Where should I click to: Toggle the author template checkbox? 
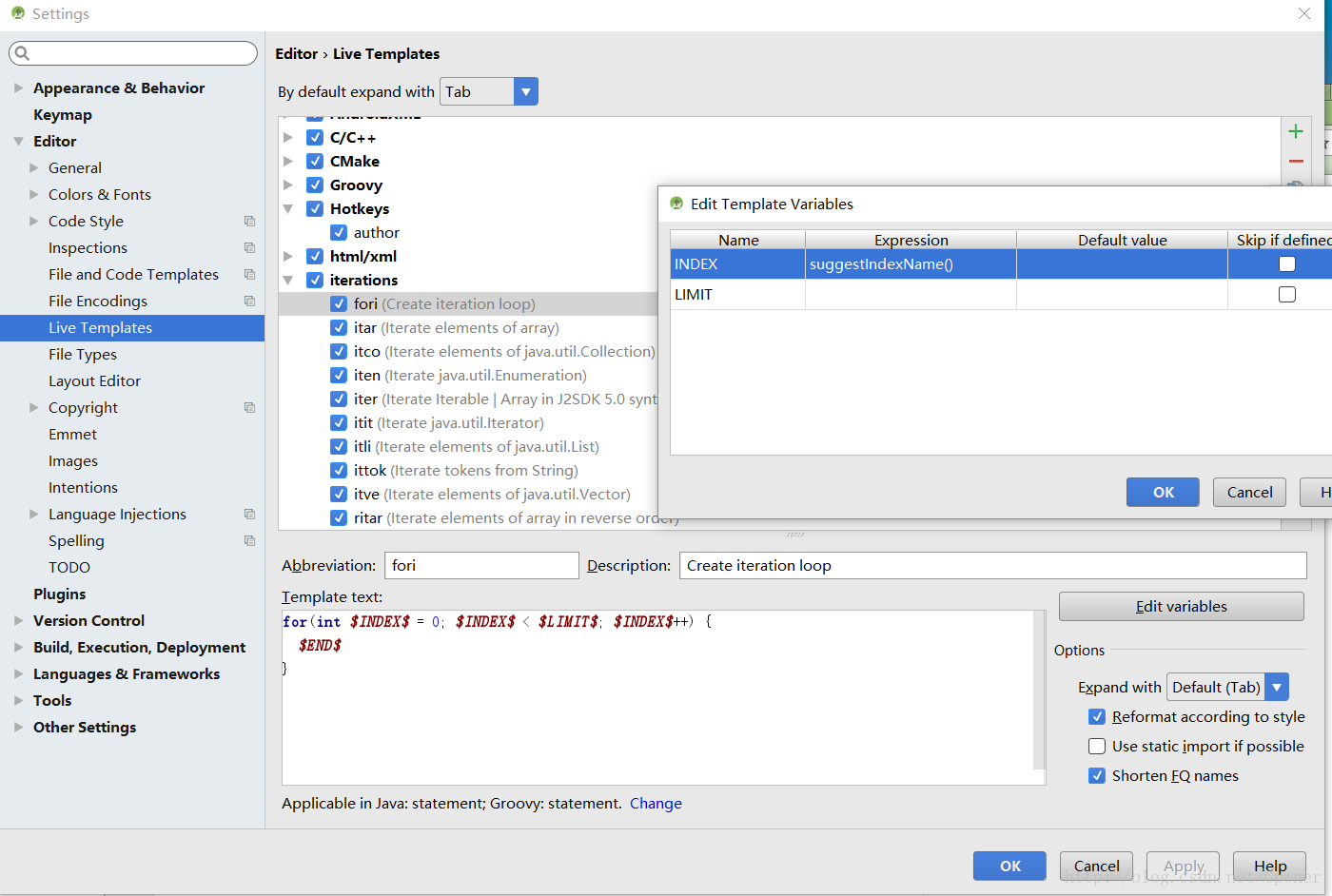(x=339, y=232)
